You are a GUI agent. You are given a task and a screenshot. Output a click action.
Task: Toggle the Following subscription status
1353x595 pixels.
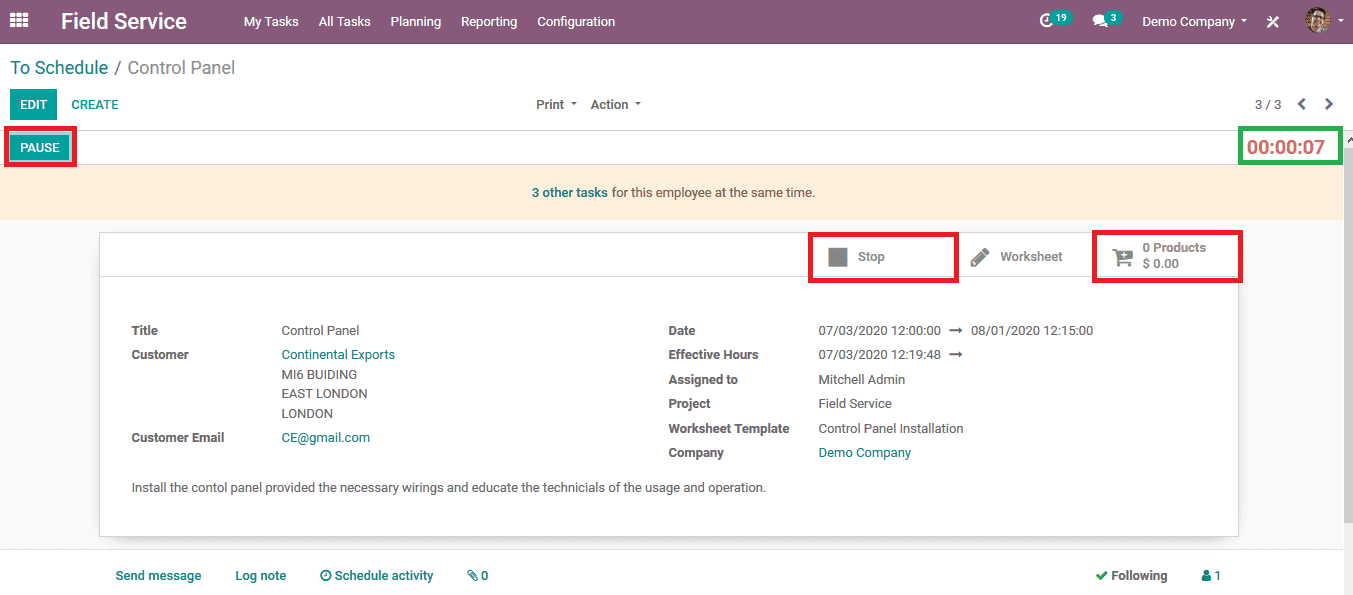coord(1131,576)
